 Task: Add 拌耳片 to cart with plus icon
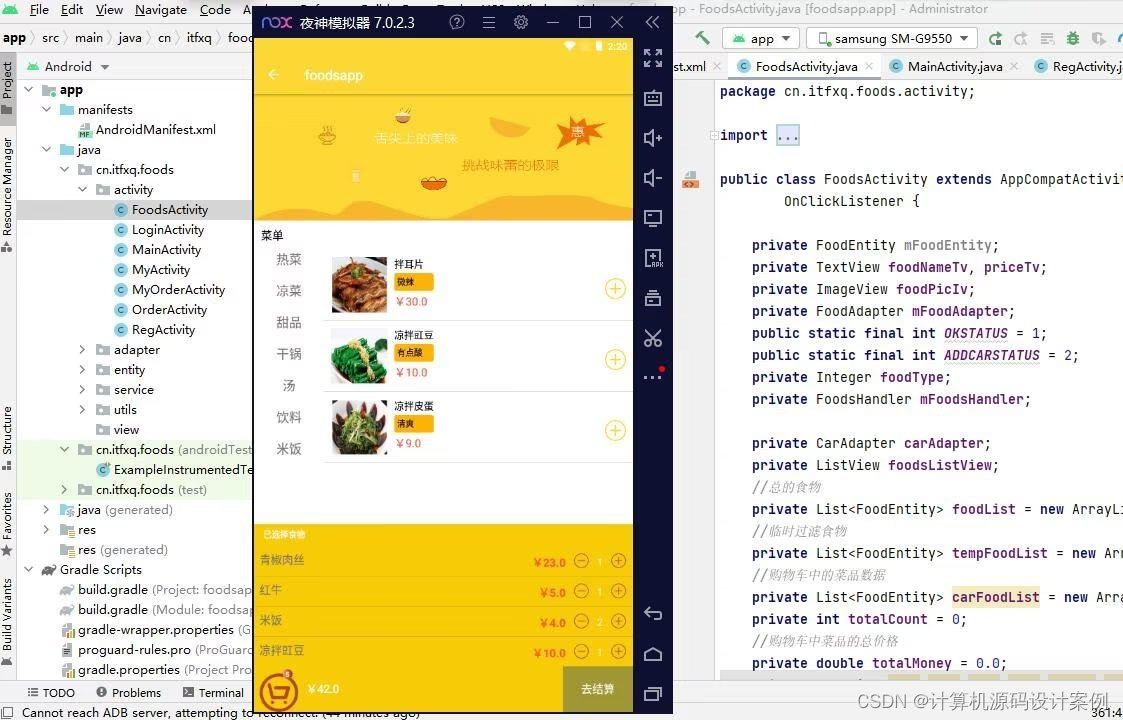(x=615, y=289)
